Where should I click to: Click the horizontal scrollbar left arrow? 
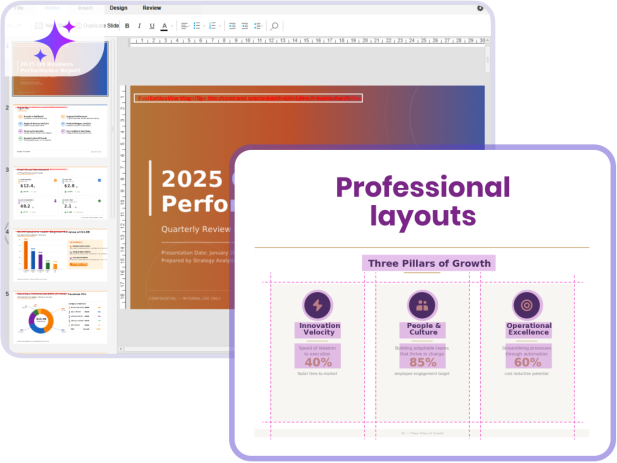(x=121, y=349)
